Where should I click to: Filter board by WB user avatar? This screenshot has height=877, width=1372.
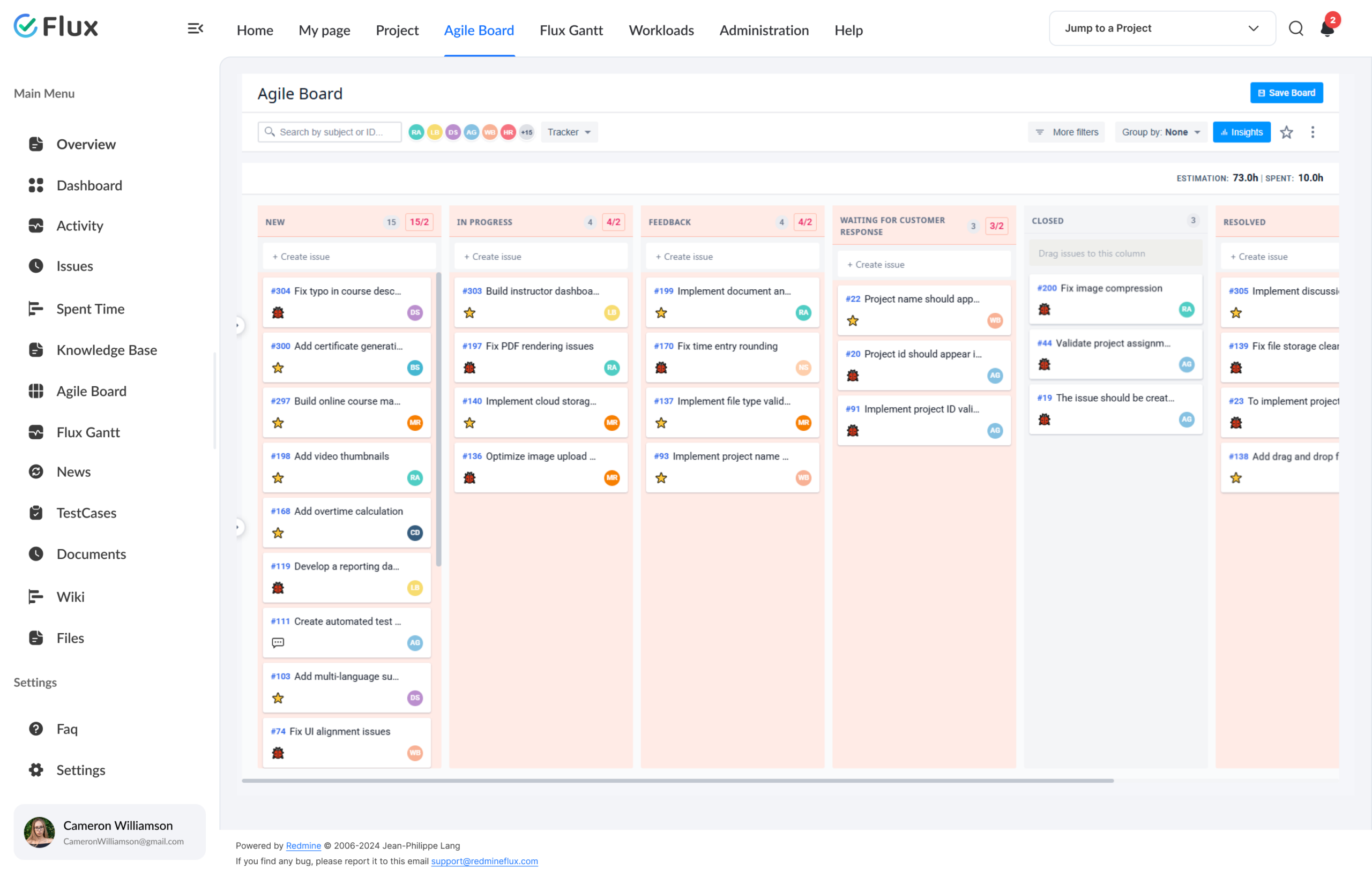click(490, 132)
